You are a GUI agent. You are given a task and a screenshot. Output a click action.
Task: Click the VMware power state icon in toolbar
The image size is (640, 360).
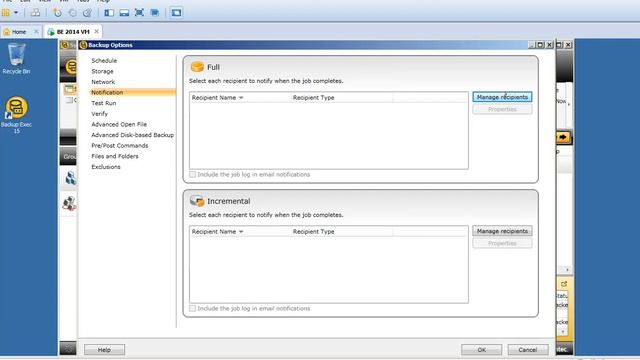(x=6, y=13)
